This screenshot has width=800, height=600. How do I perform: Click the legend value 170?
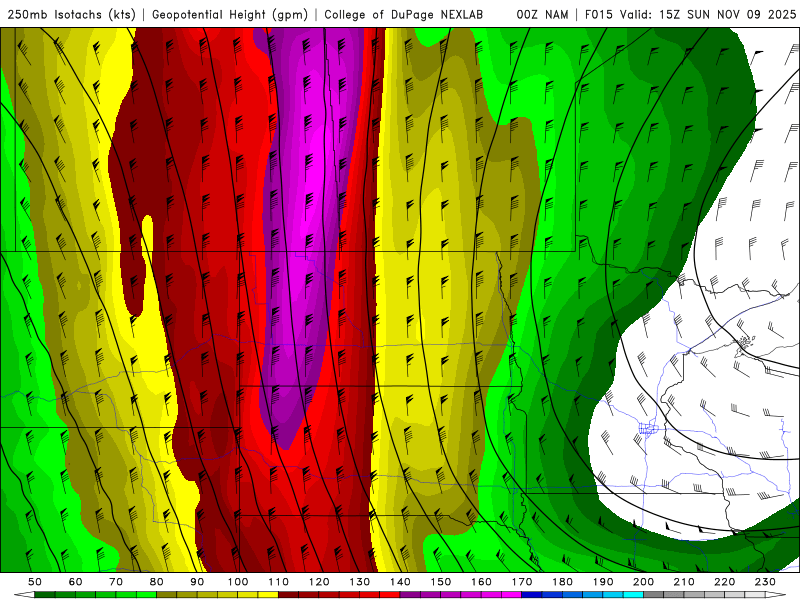(x=522, y=582)
